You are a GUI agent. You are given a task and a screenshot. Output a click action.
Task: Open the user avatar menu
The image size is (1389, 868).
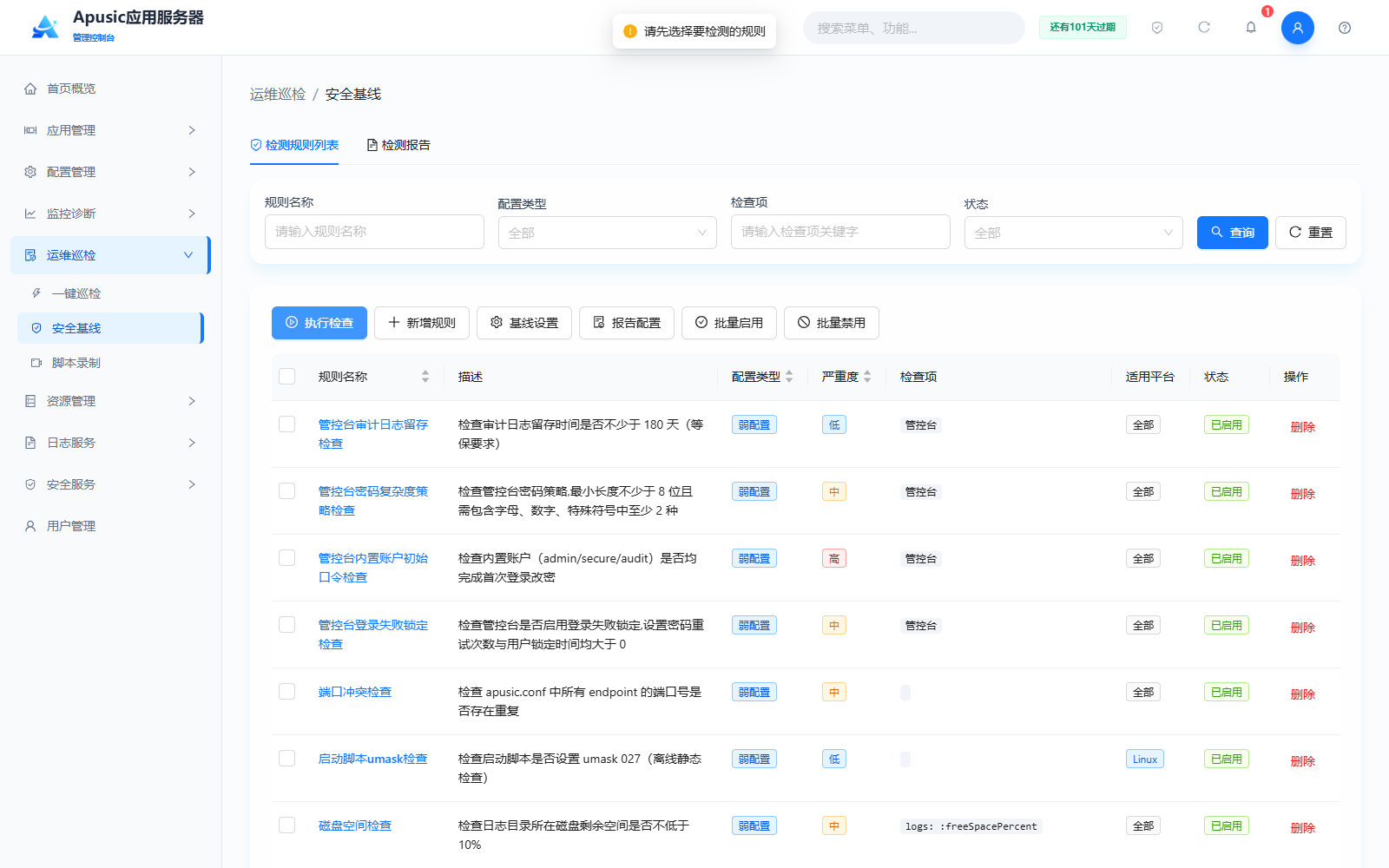[1298, 28]
